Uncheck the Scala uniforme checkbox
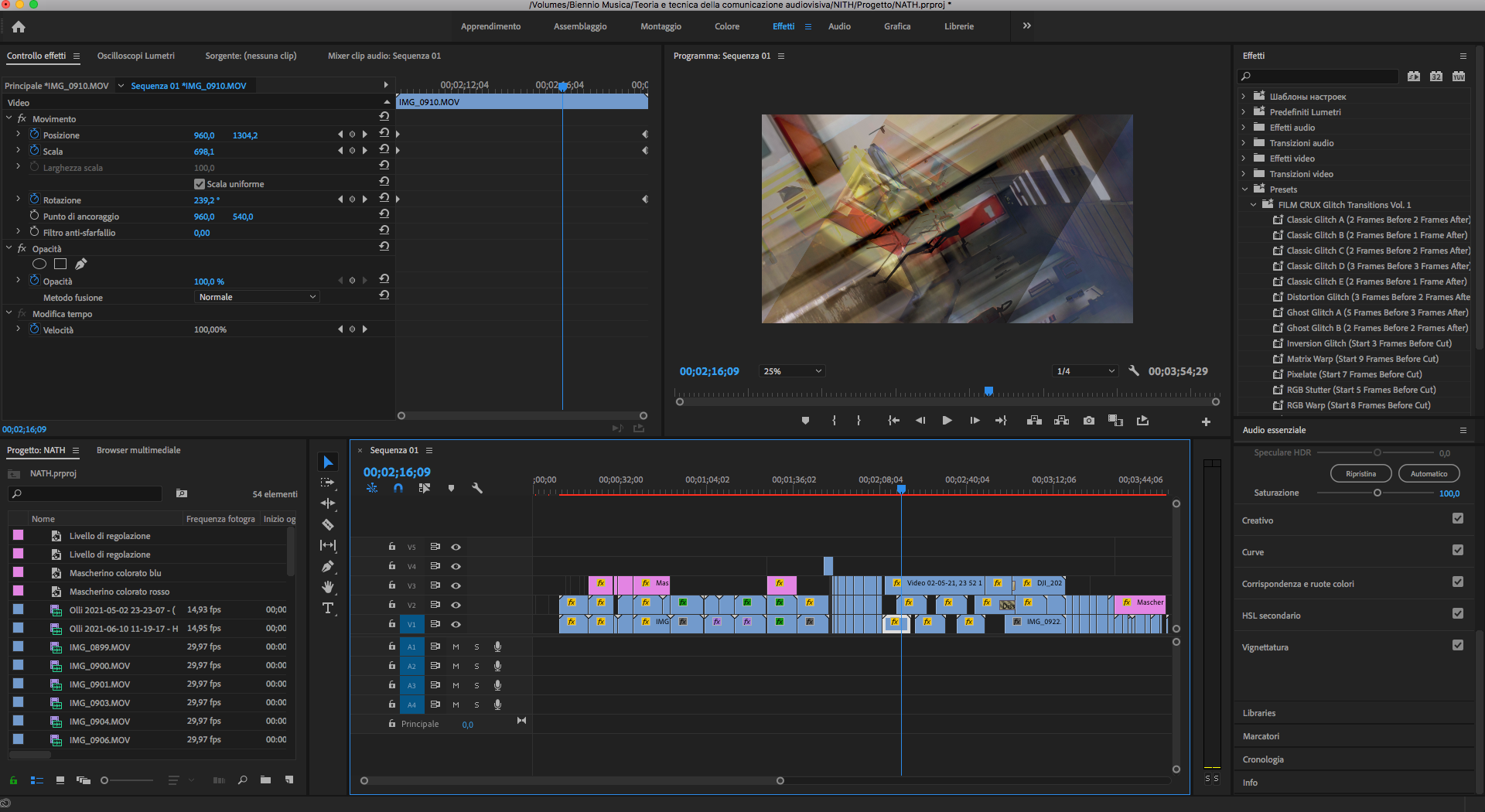The height and width of the screenshot is (812, 1485). pos(200,184)
